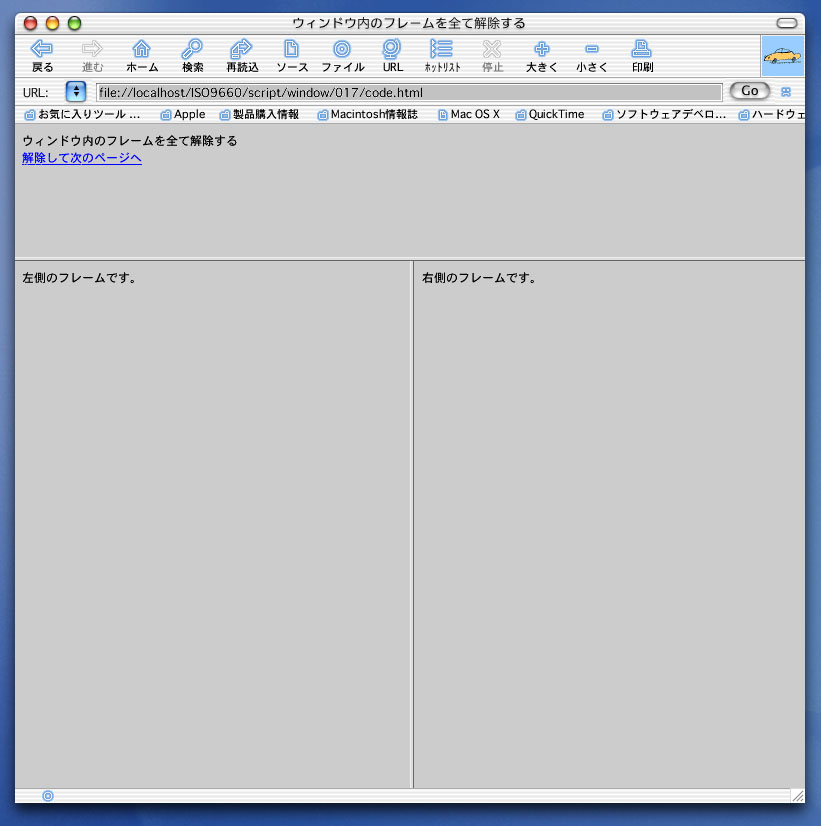This screenshot has width=821, height=826.
Task: Click the toolbar collapse pill button
Action: [787, 23]
